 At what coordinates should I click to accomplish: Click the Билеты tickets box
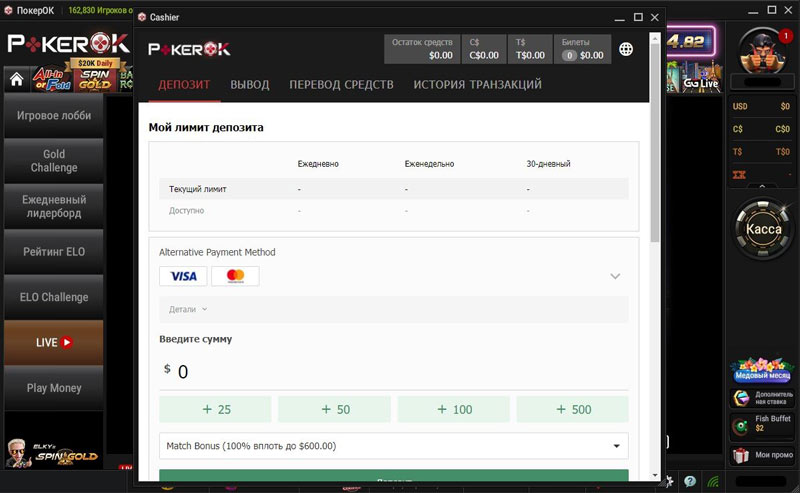pyautogui.click(x=583, y=49)
